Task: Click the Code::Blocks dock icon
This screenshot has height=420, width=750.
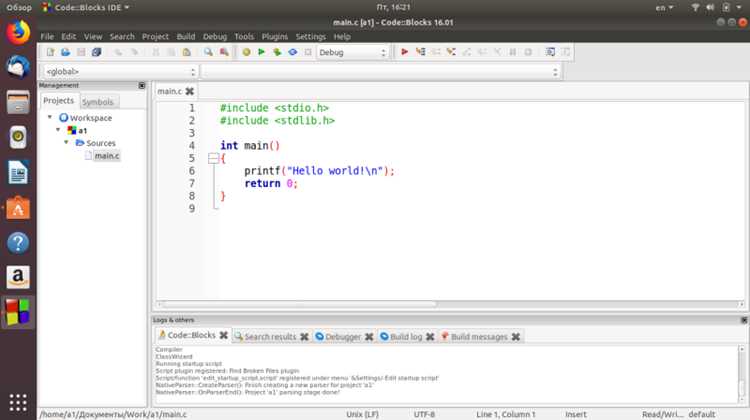Action: tap(18, 312)
